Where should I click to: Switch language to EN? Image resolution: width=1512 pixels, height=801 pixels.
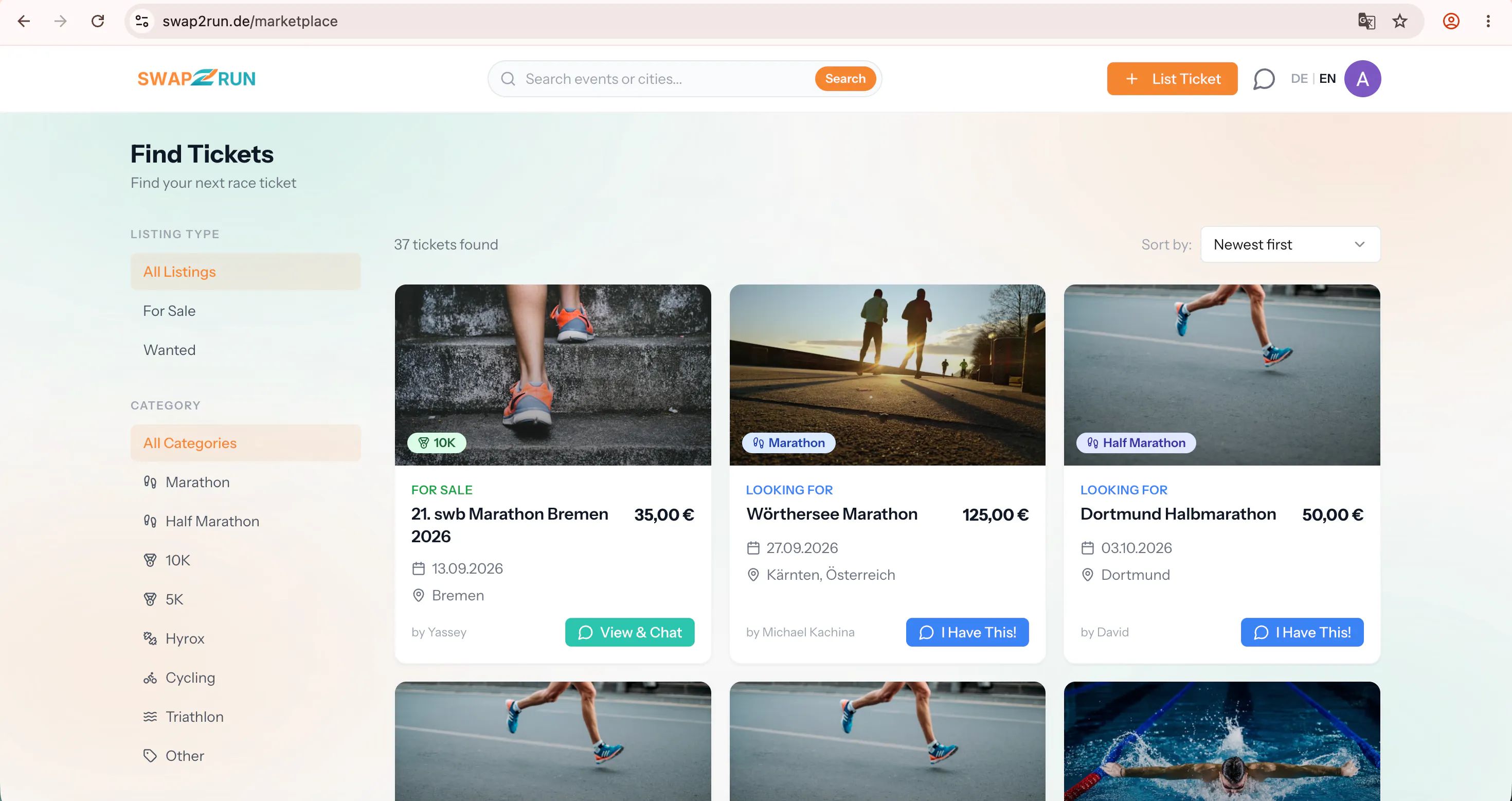(1327, 79)
